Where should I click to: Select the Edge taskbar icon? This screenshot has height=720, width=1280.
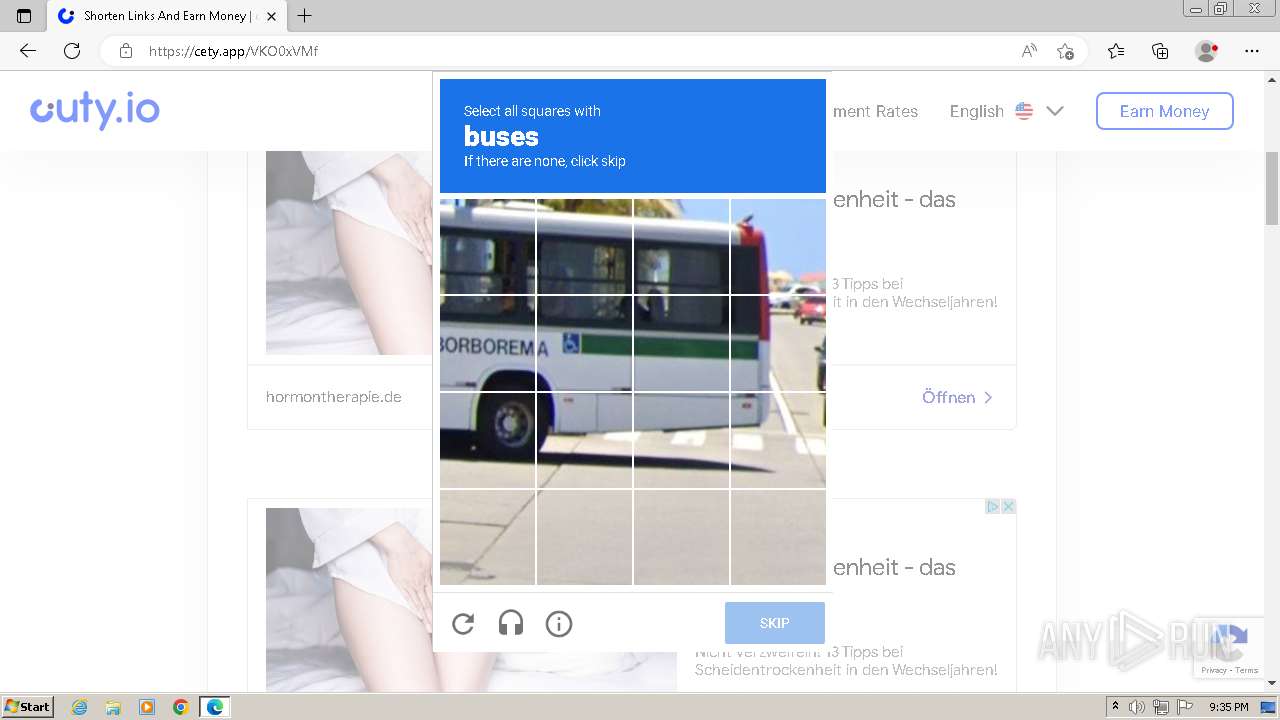click(215, 707)
